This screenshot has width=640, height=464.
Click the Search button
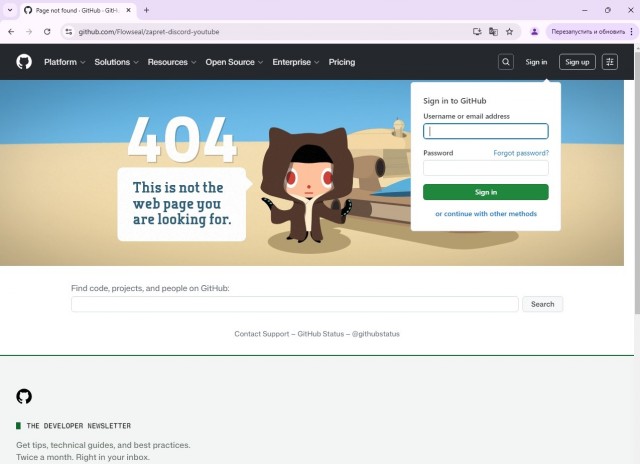[x=542, y=304]
